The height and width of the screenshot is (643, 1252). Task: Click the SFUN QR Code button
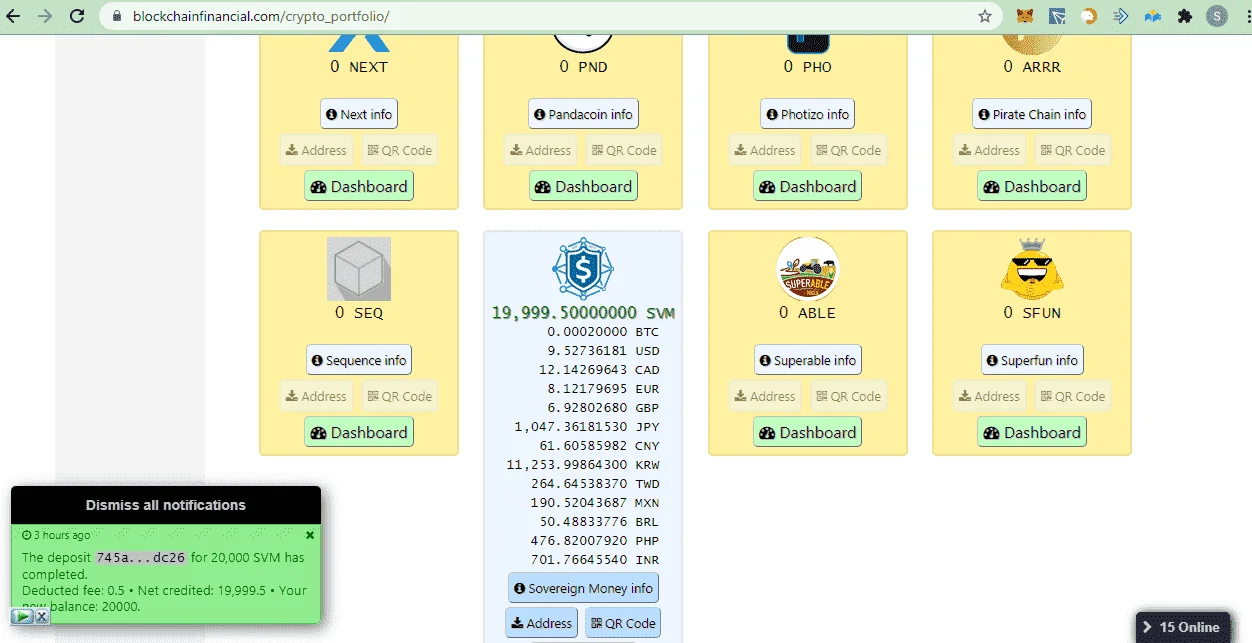pos(1072,396)
